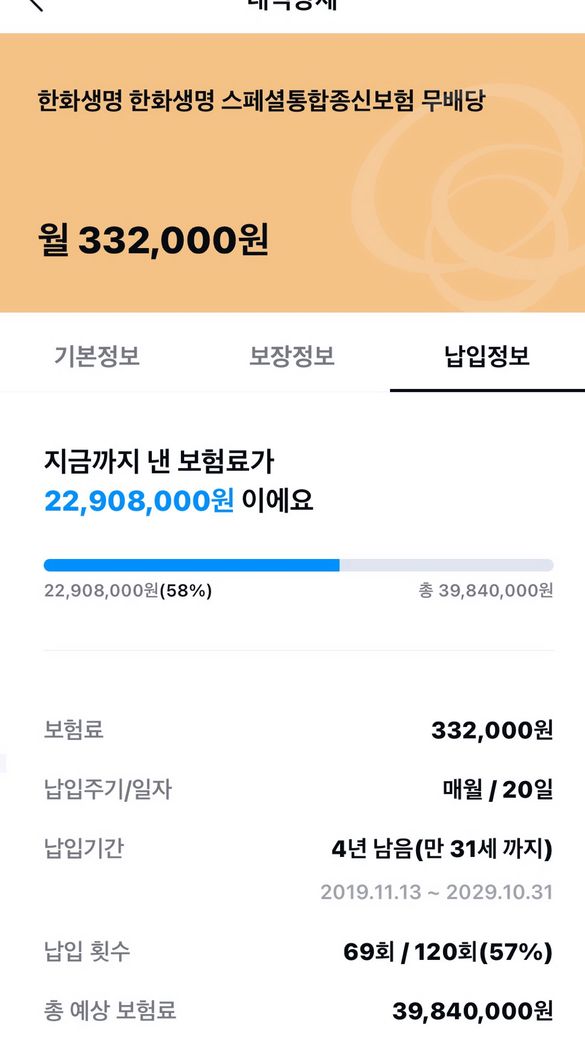This screenshot has height=1040, width=585.
Task: Tap the 납입주기/일자 매월 / 20일 row
Action: click(298, 790)
